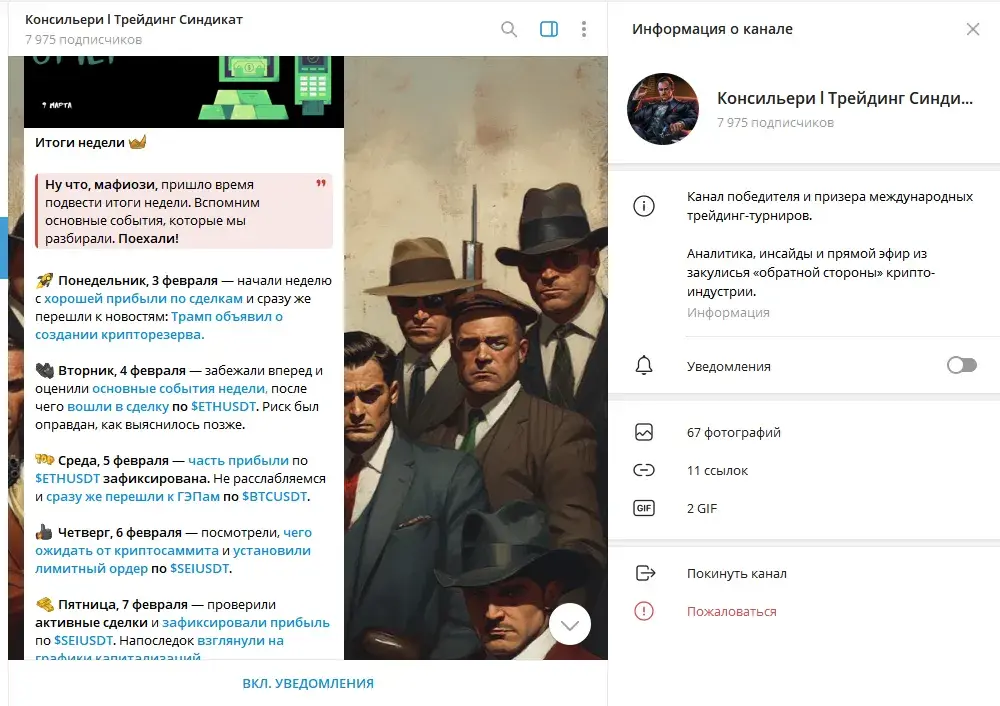
Task: Open link часть прибыли
Action: 239,460
